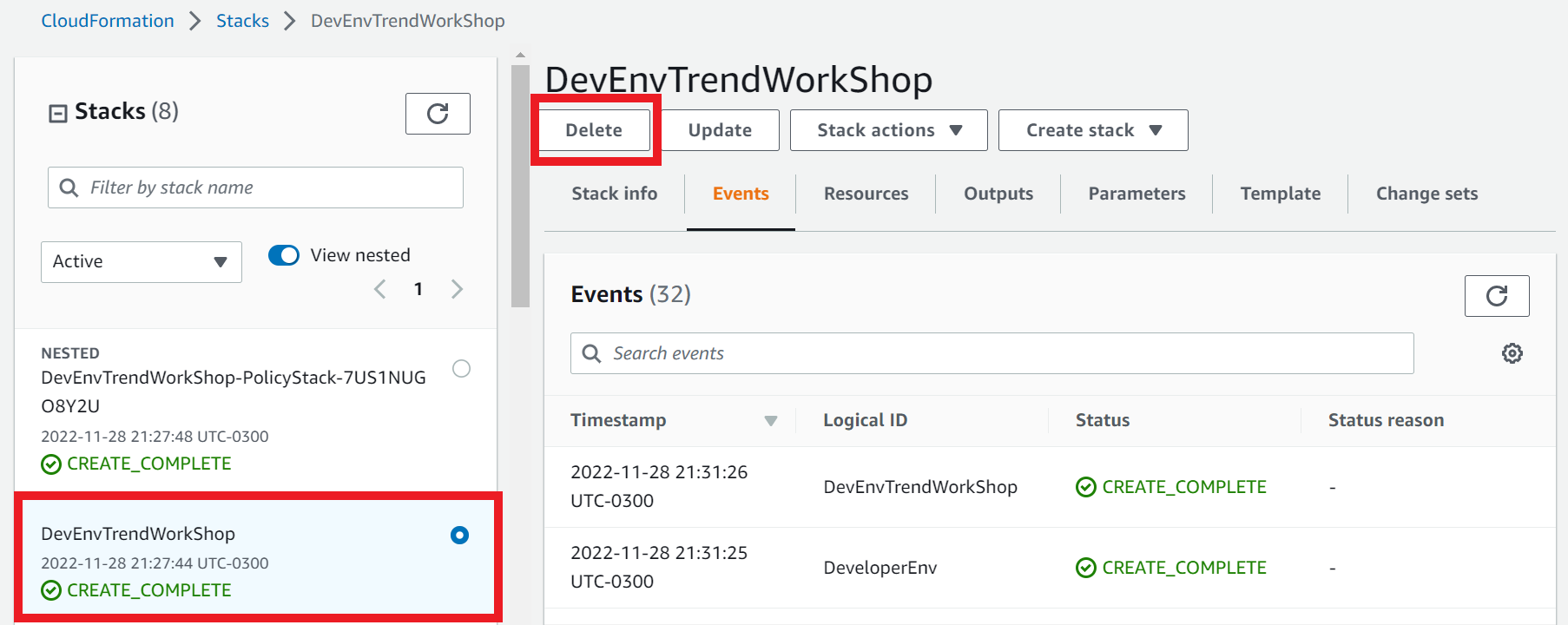Open events table settings gear
The image size is (1568, 625).
point(1512,353)
